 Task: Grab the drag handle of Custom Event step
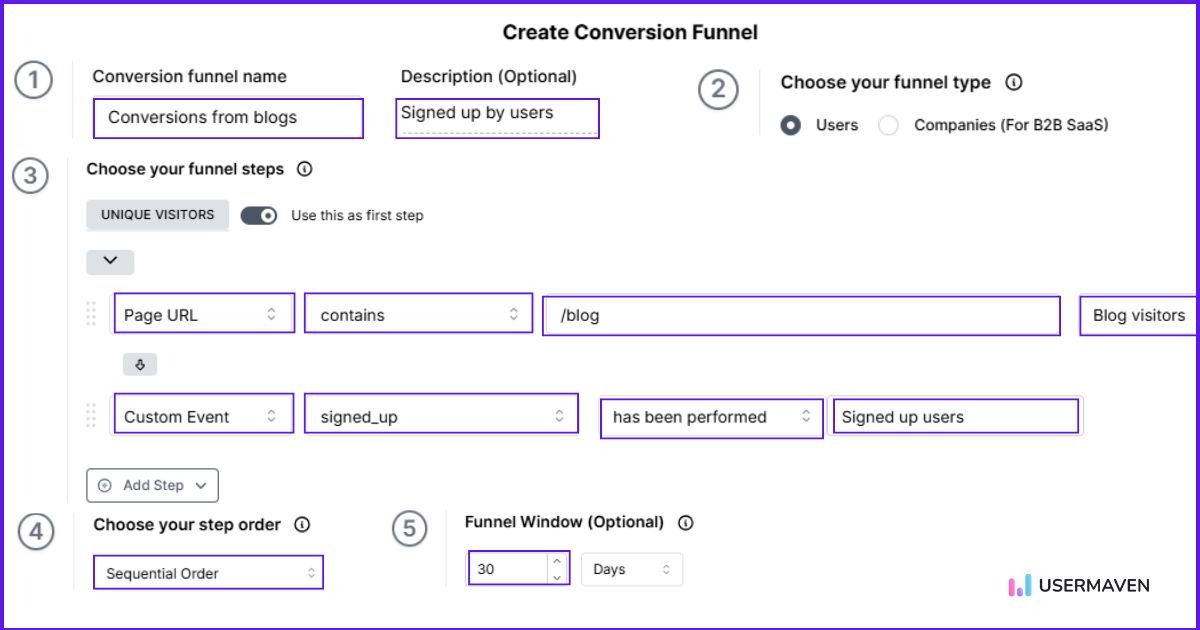coord(92,416)
